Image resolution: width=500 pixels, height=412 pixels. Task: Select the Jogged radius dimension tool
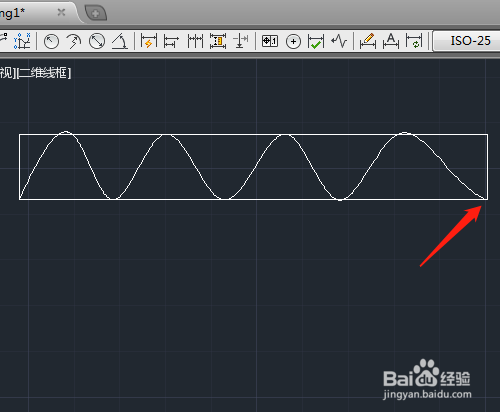pos(74,41)
